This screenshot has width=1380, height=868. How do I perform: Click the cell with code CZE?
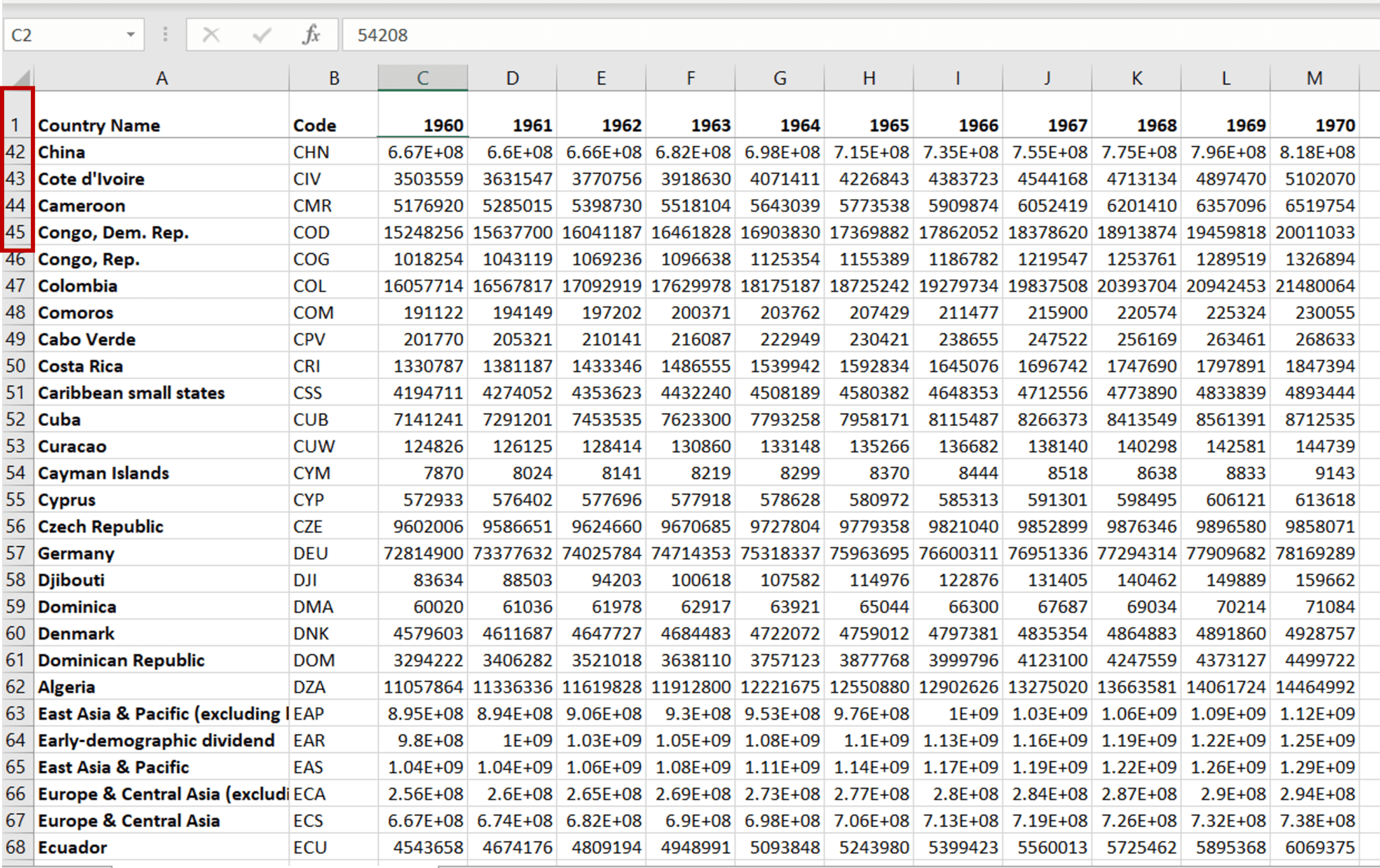(x=334, y=526)
